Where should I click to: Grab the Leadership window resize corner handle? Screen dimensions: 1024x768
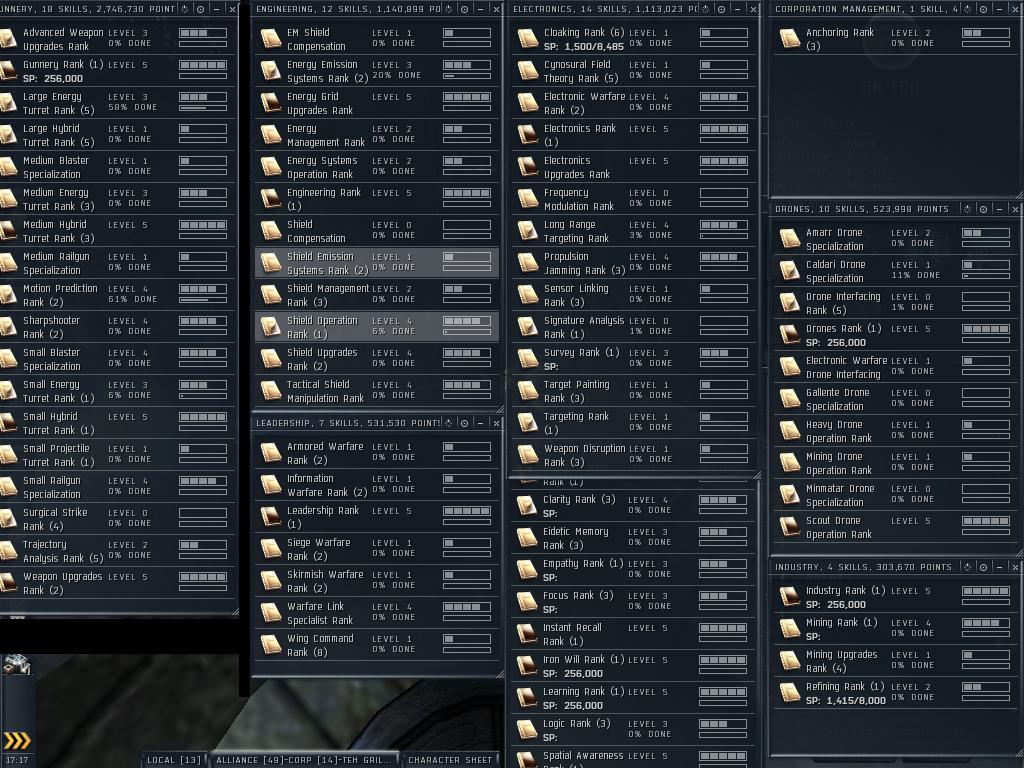(500, 673)
